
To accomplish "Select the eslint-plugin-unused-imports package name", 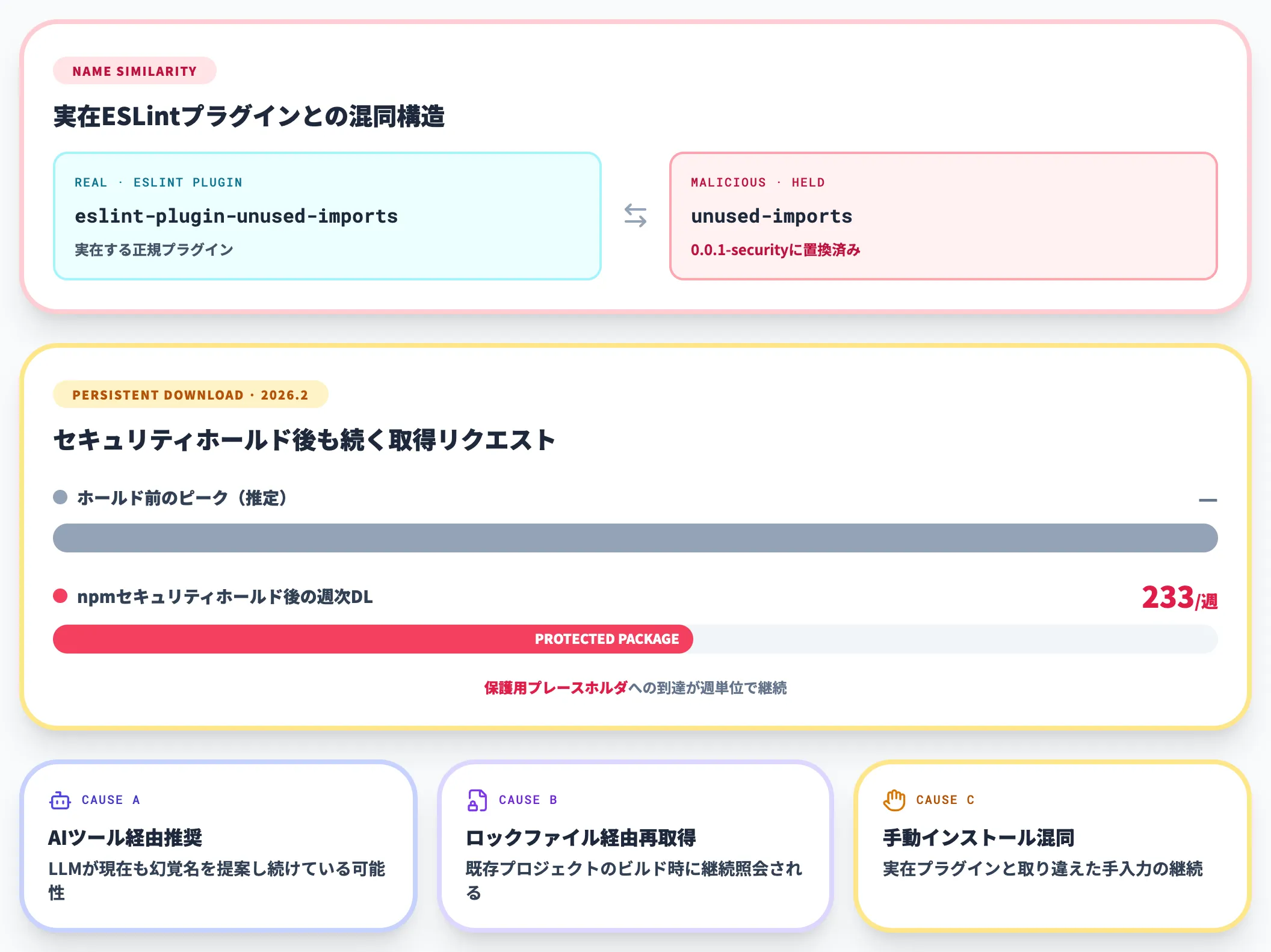I will click(x=236, y=216).
